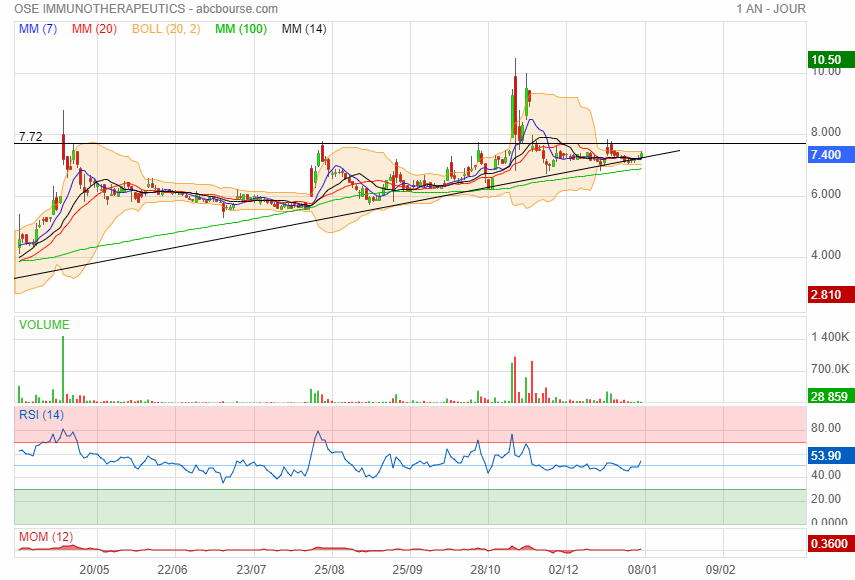Click the MM (7) legend label
This screenshot has width=855, height=580.
38,29
